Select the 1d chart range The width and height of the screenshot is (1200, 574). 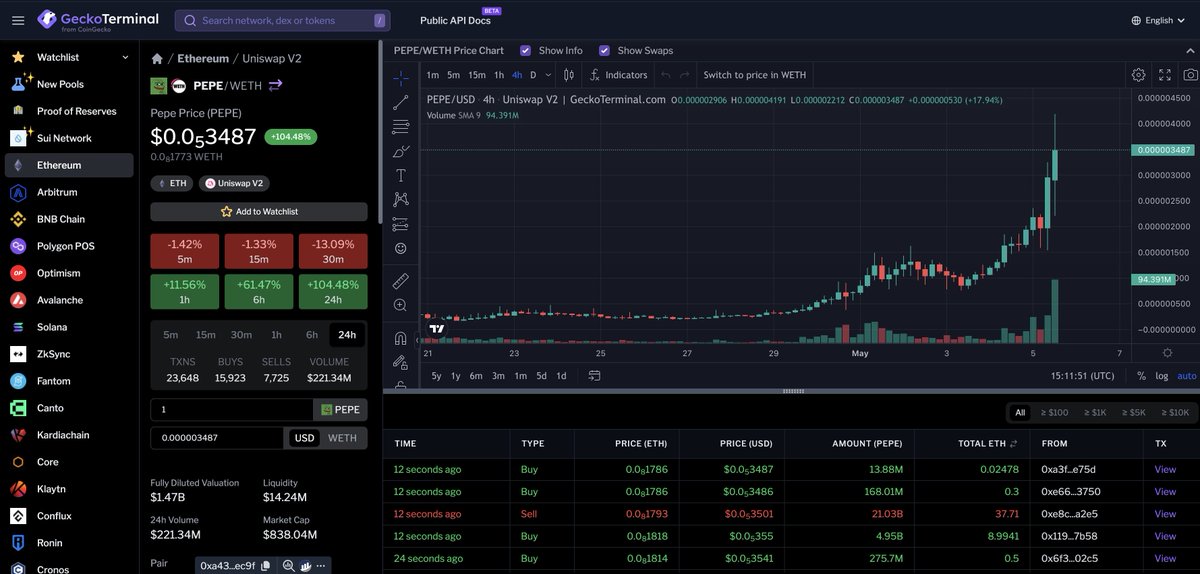562,376
